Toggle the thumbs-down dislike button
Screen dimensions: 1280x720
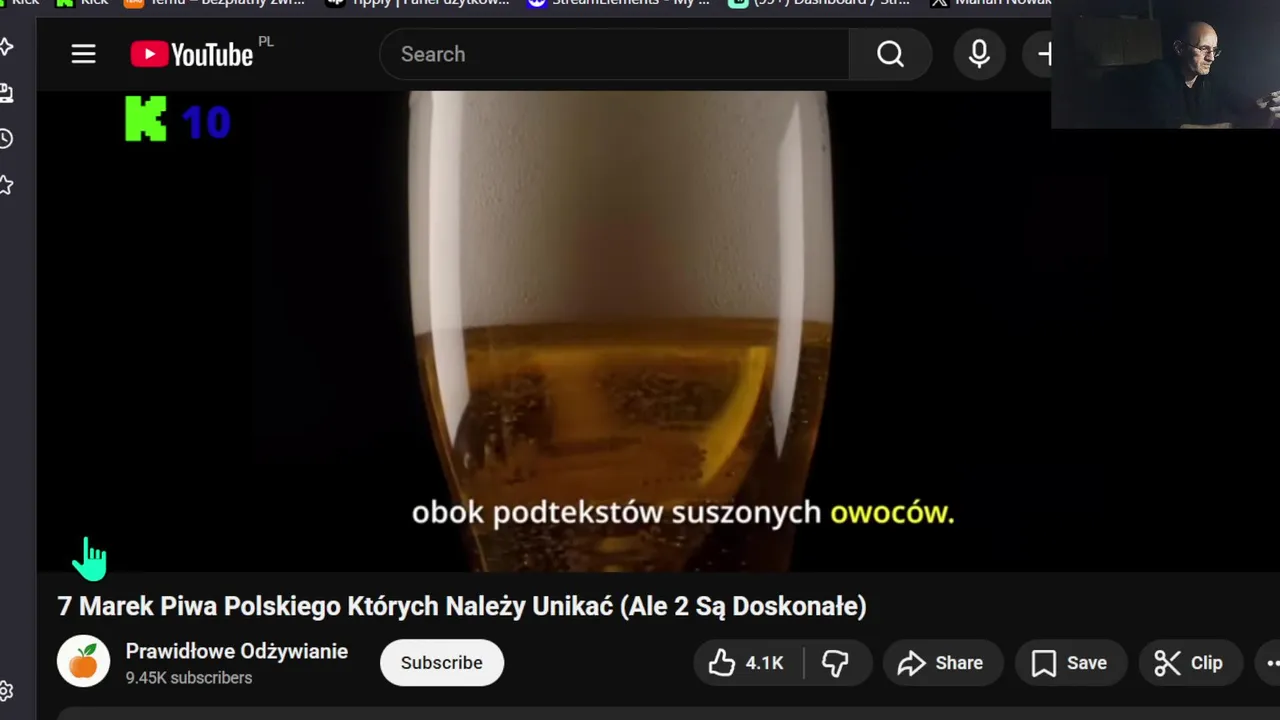pos(835,663)
